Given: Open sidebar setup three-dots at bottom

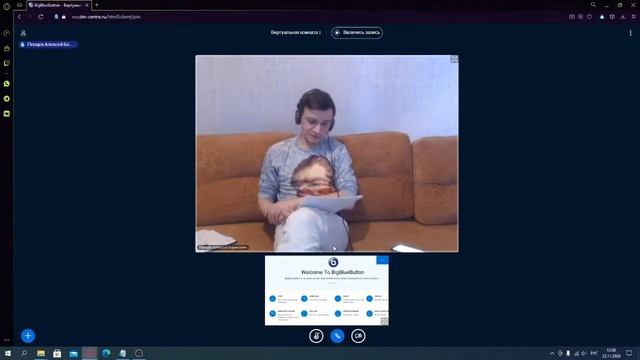Looking at the screenshot, I should tap(7, 340).
